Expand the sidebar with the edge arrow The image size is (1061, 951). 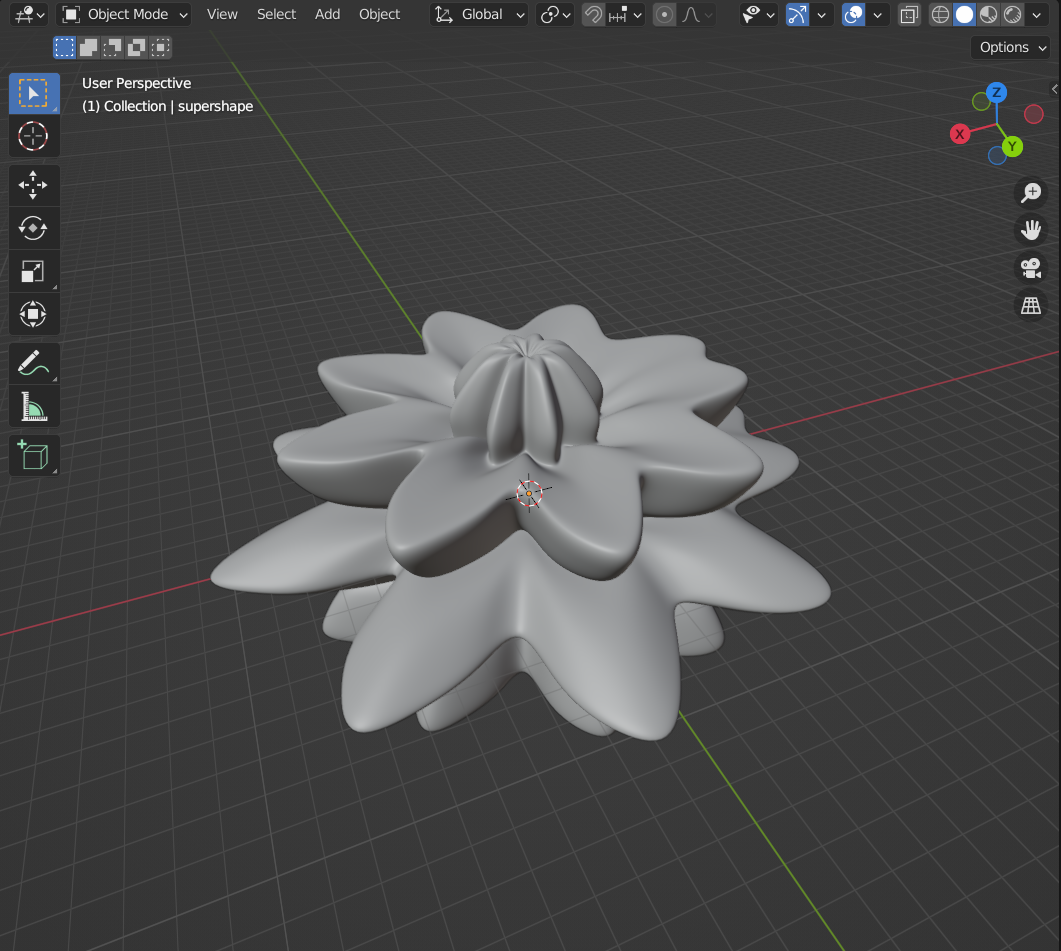[1055, 89]
